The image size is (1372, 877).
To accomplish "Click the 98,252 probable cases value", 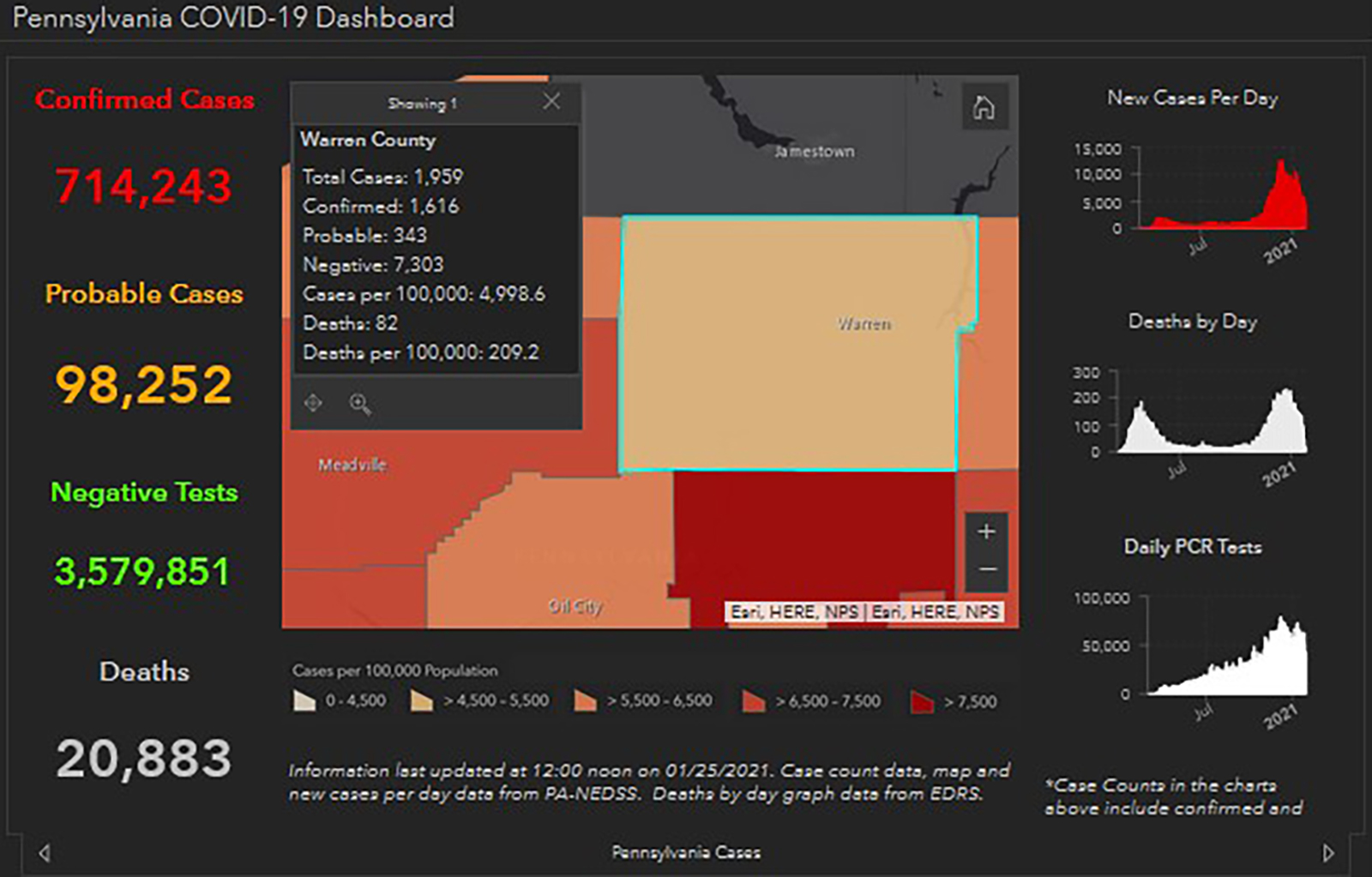I will 144,384.
